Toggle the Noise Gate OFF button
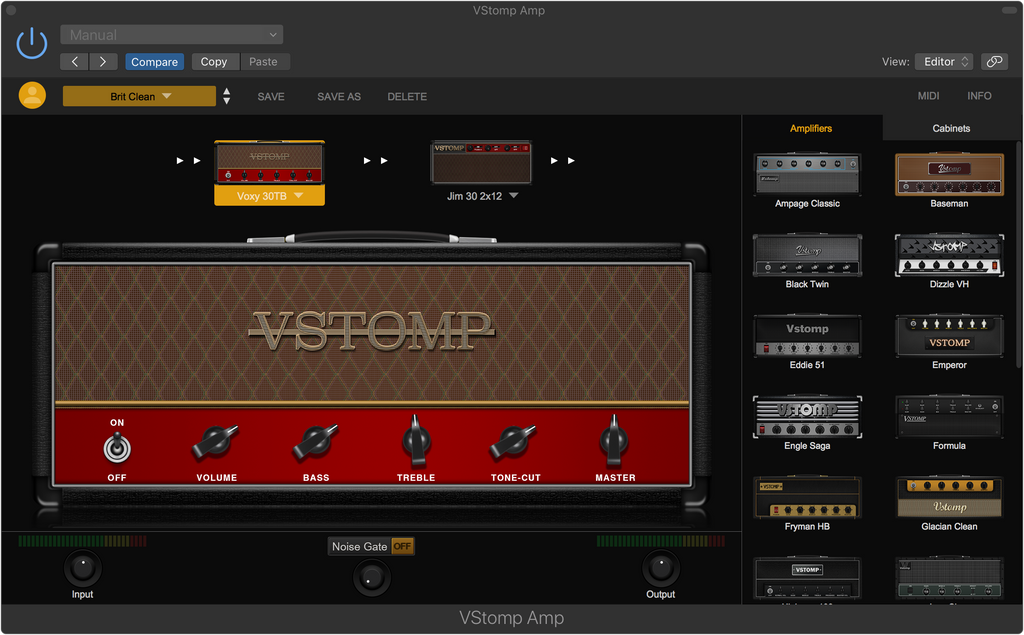This screenshot has width=1024, height=635. click(402, 546)
